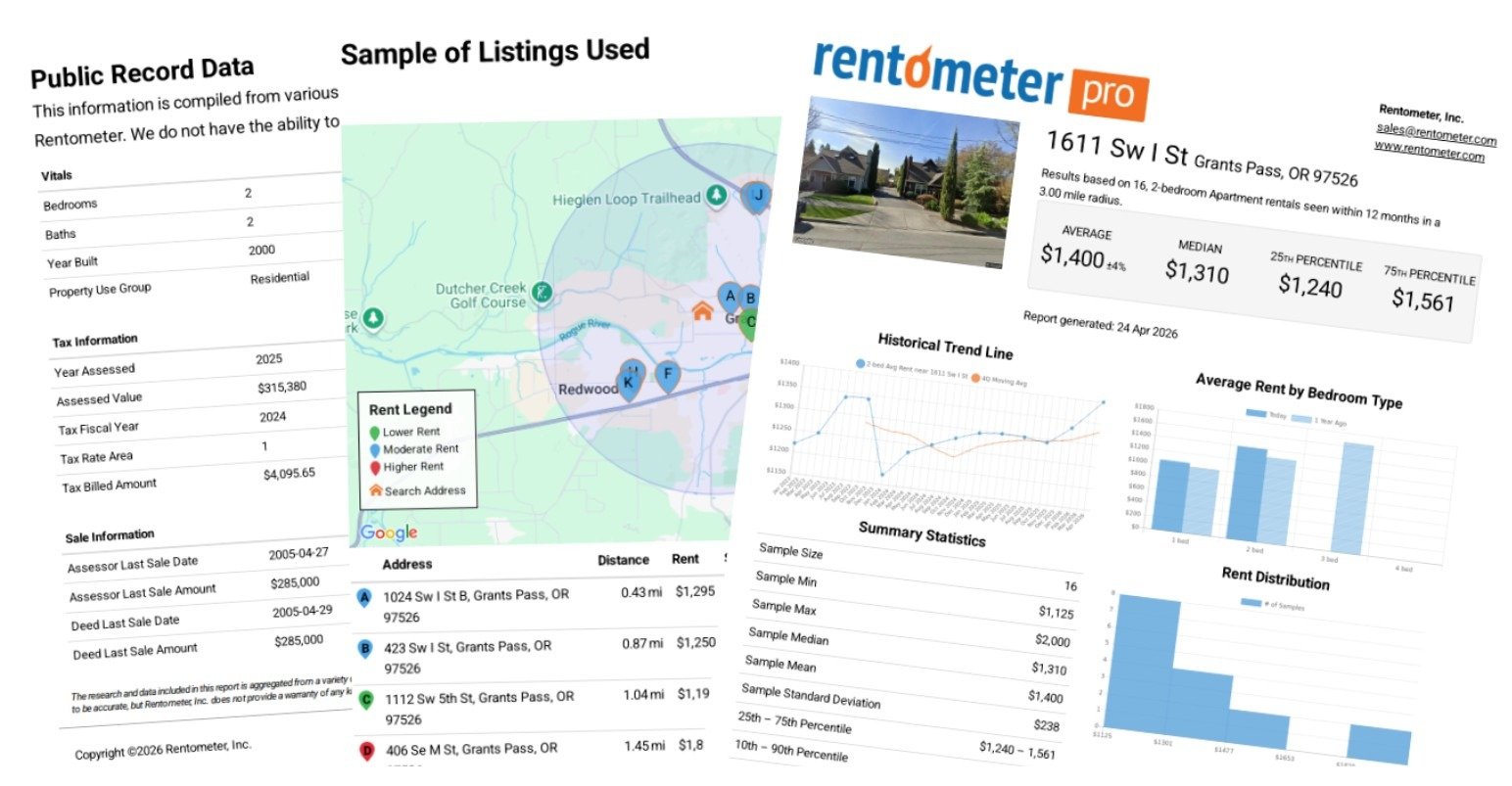Click the Rent Distribution chart title
The height and width of the screenshot is (786, 1512).
[x=1275, y=578]
